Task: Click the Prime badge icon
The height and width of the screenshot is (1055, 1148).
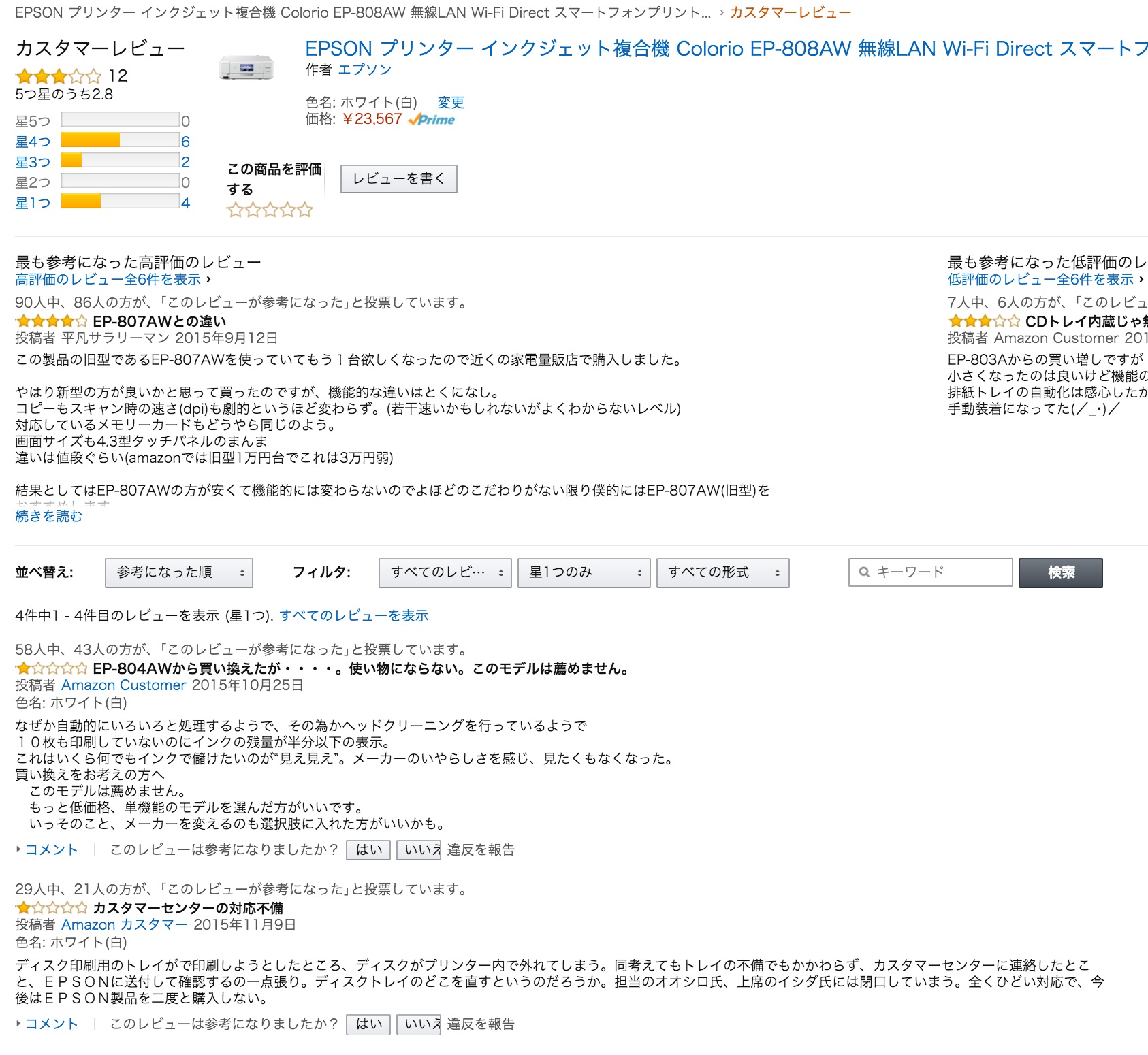Action: (x=431, y=120)
